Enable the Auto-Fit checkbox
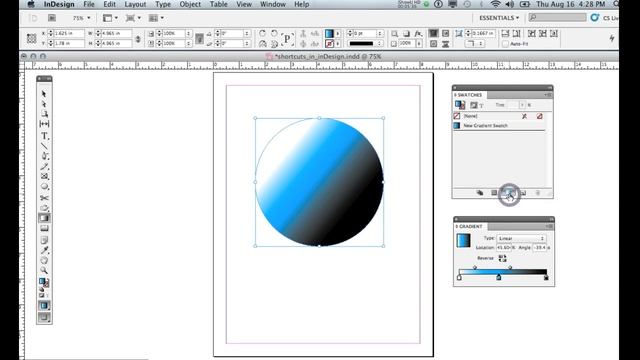Viewport: 640px width, 360px height. point(505,44)
